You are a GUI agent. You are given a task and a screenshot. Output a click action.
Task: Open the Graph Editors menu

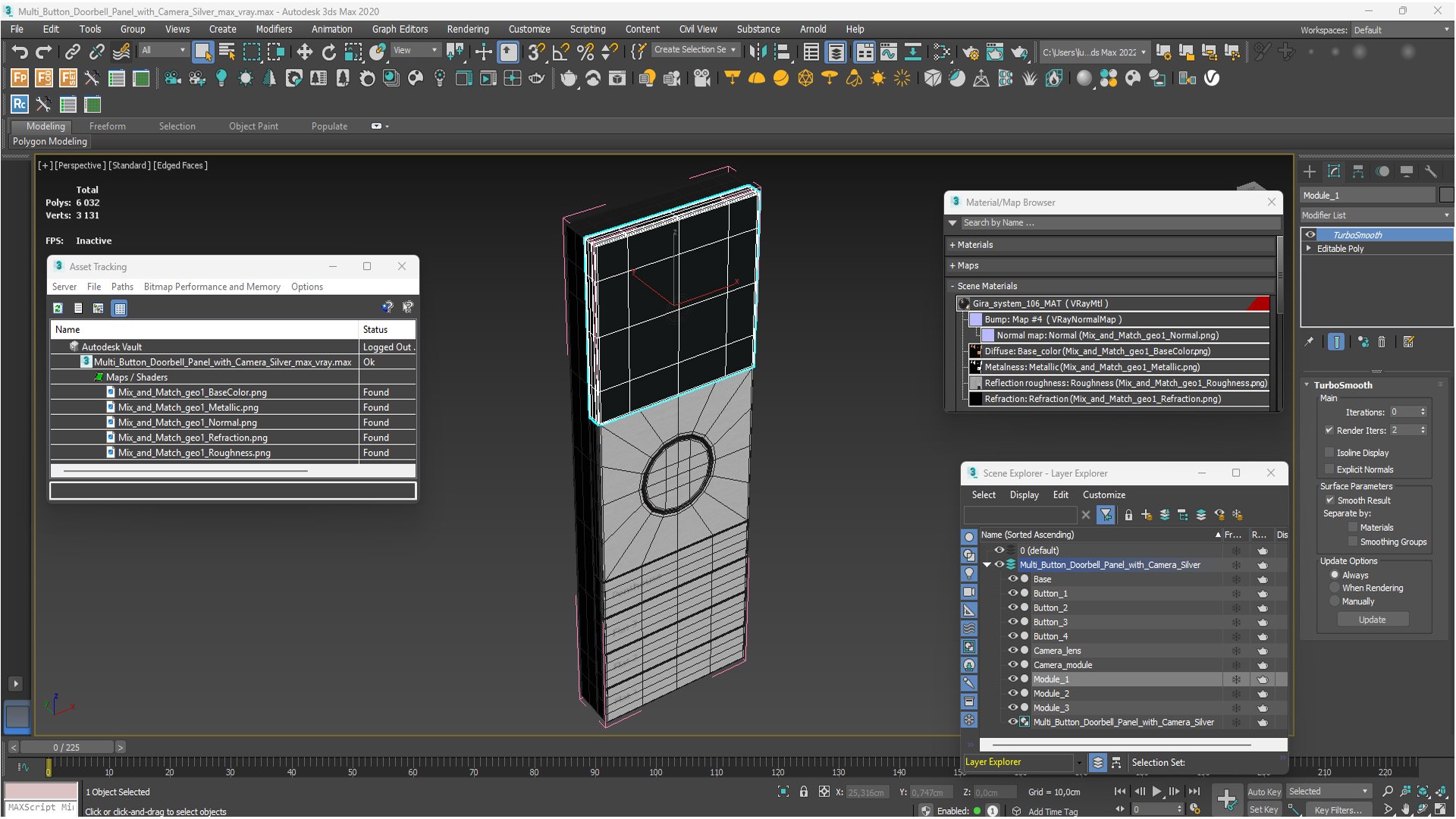point(400,29)
